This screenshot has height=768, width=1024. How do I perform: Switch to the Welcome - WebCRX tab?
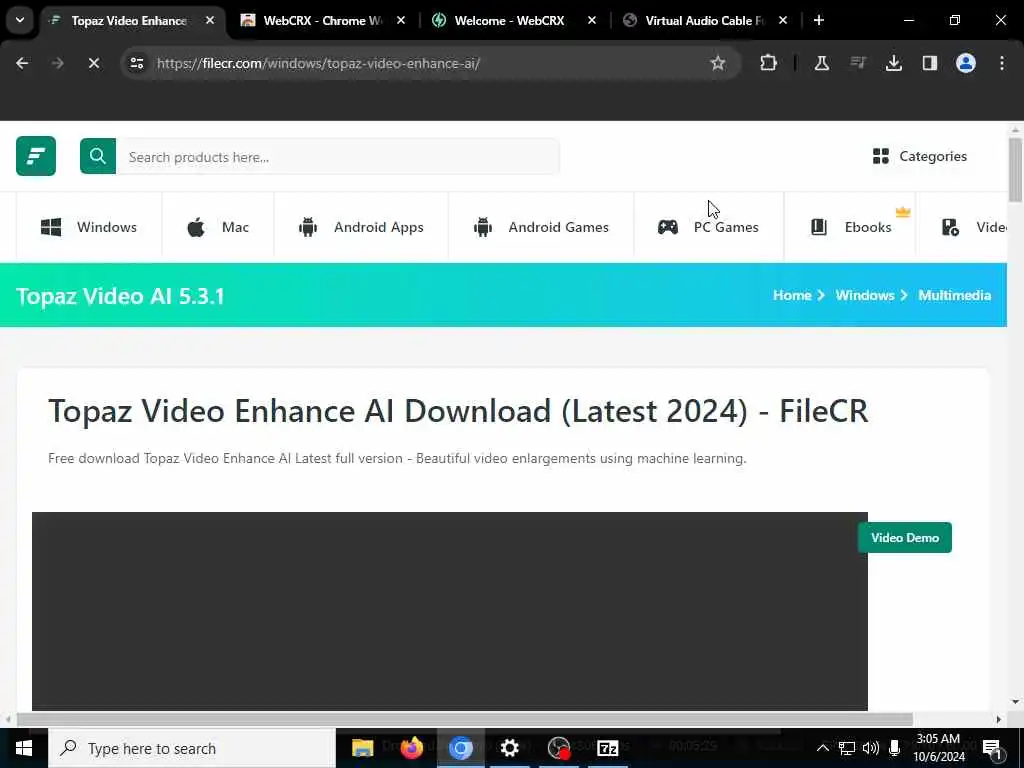(514, 20)
